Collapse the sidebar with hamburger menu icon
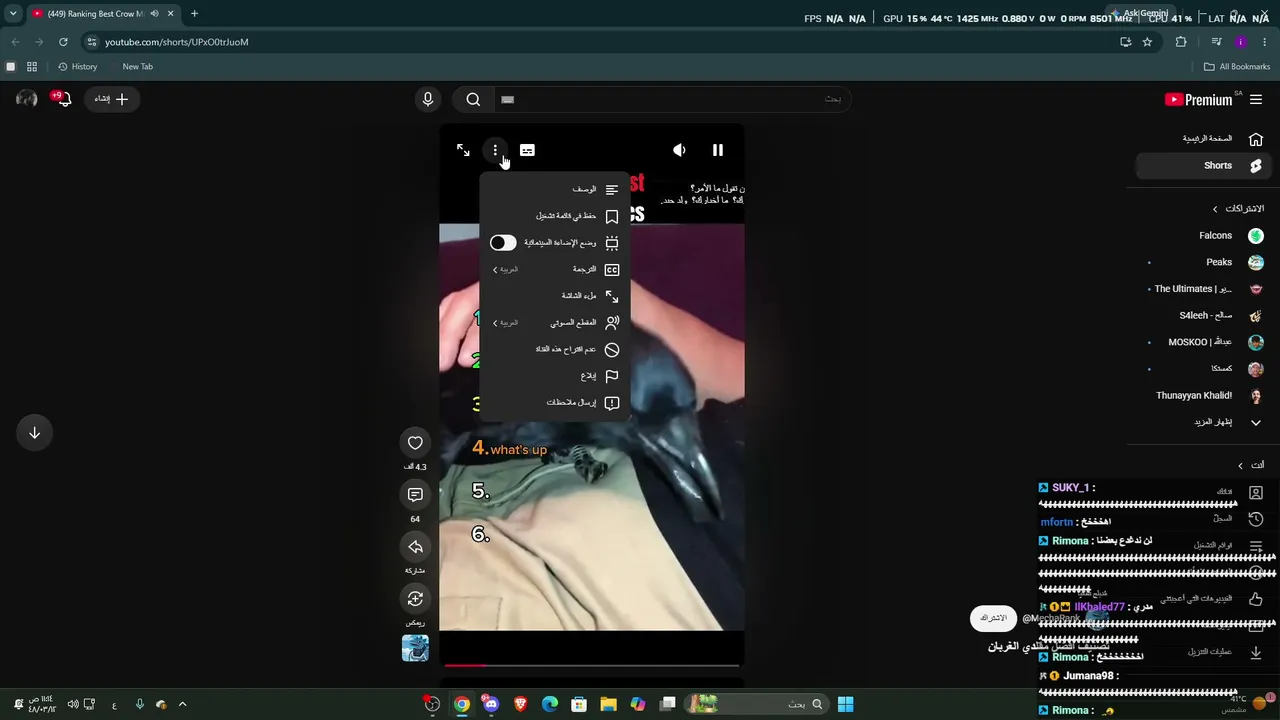 1256,100
